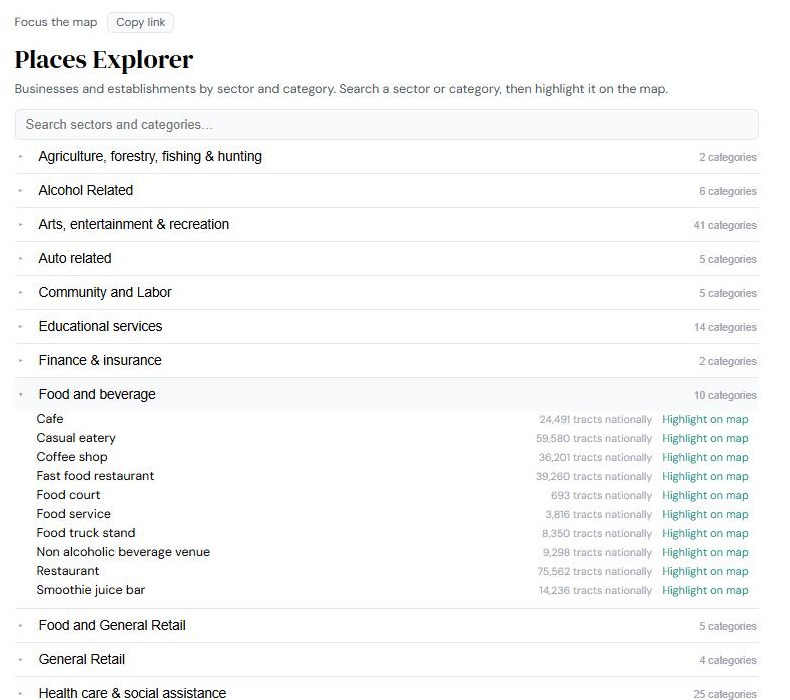Click the 14 categories count label
790x700 pixels.
[x=725, y=327]
